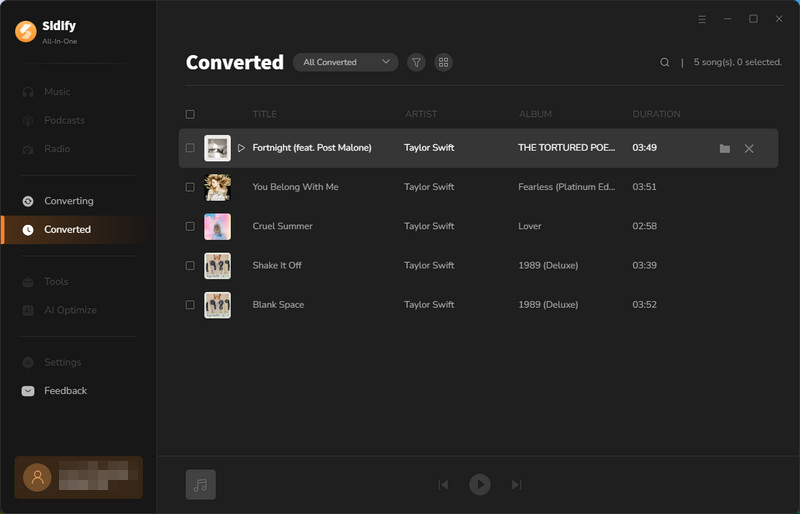Select the Cruel Summer title
This screenshot has width=800, height=514.
(x=282, y=226)
